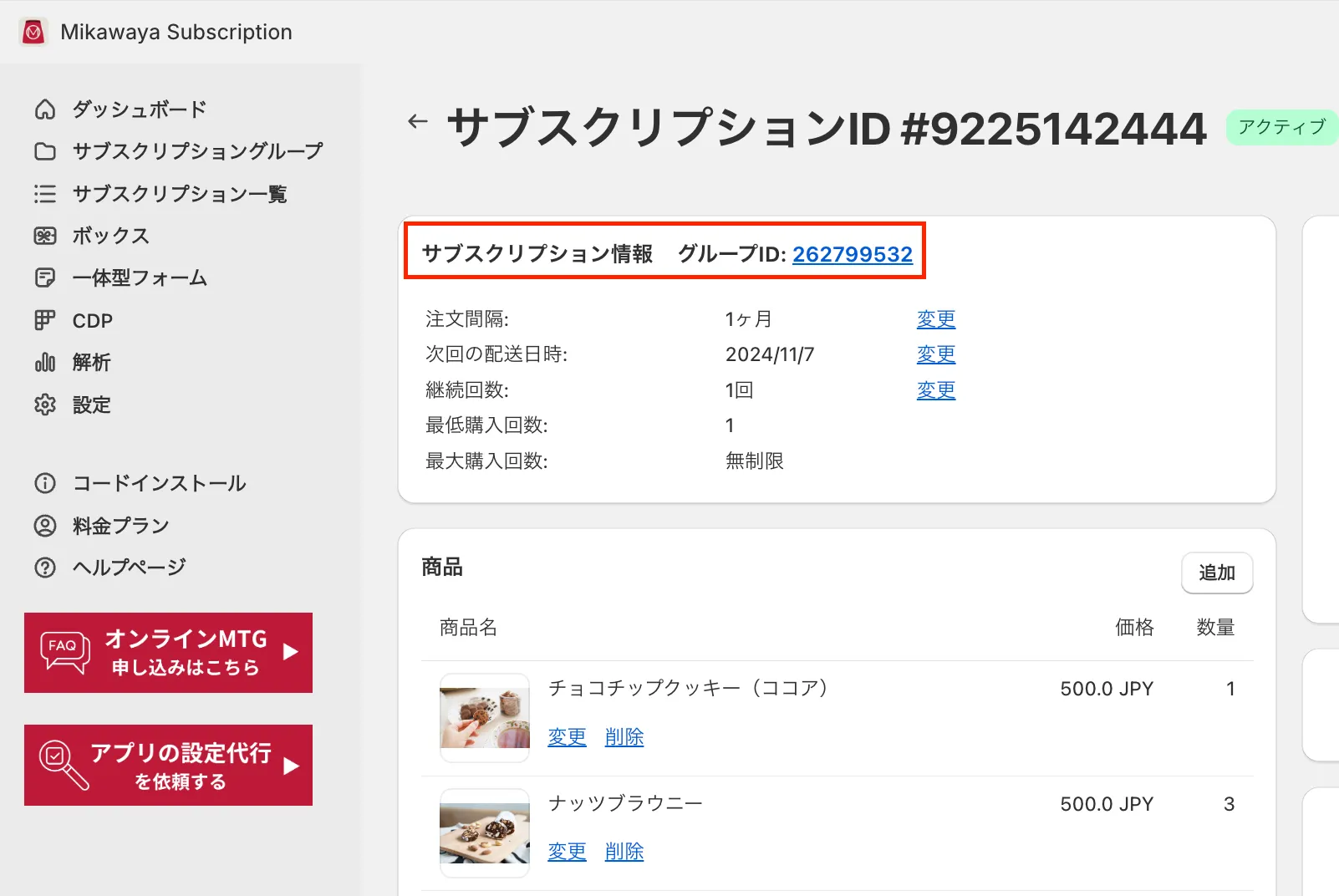Screen dimensions: 1339x896
Task: Click the subscription group folder icon
Action: pos(45,151)
